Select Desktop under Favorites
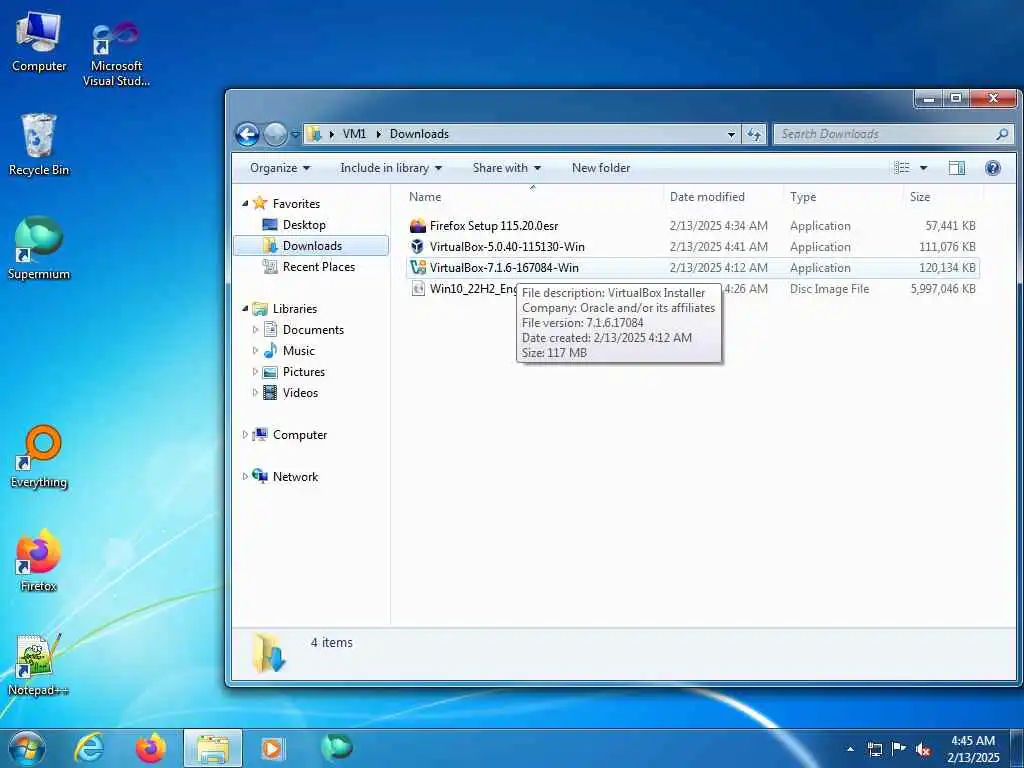Image resolution: width=1024 pixels, height=768 pixels. coord(304,225)
